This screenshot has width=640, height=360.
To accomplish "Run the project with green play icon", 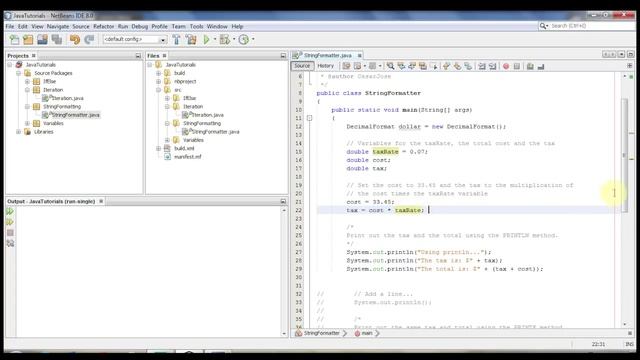I will point(207,40).
